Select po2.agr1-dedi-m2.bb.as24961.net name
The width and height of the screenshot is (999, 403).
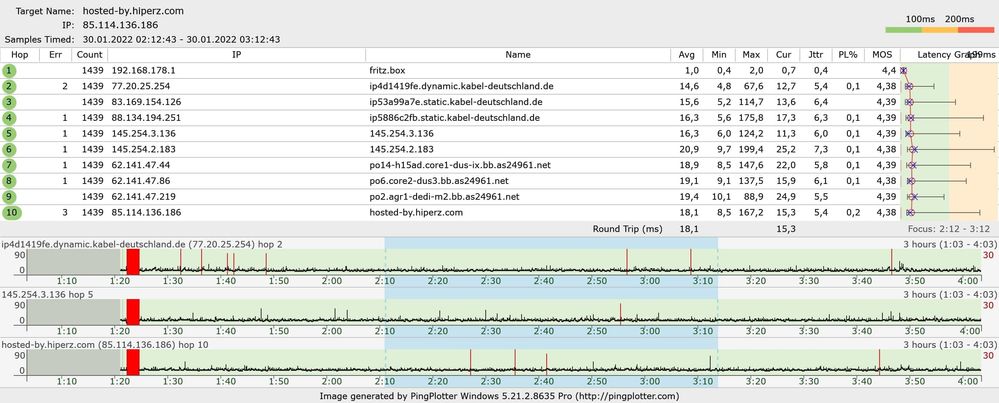click(x=444, y=197)
